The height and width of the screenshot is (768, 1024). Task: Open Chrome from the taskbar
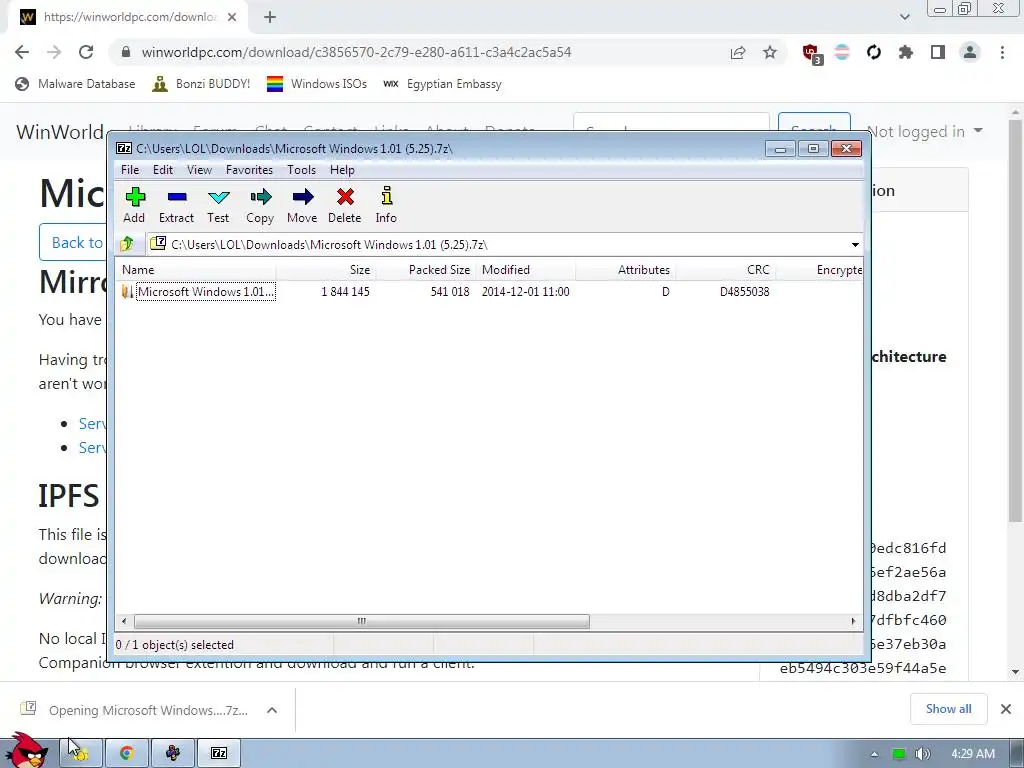[x=127, y=753]
